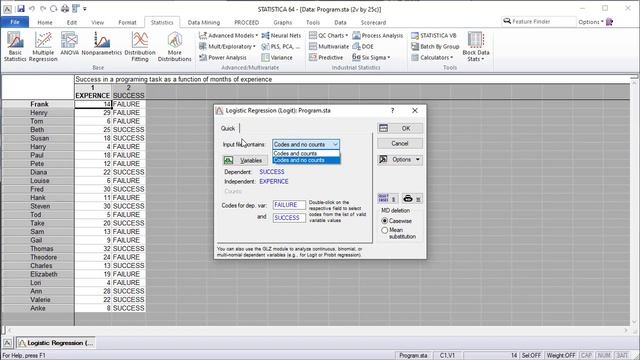Open More Distributions
Viewport: 640px width, 360px height.
(x=174, y=47)
